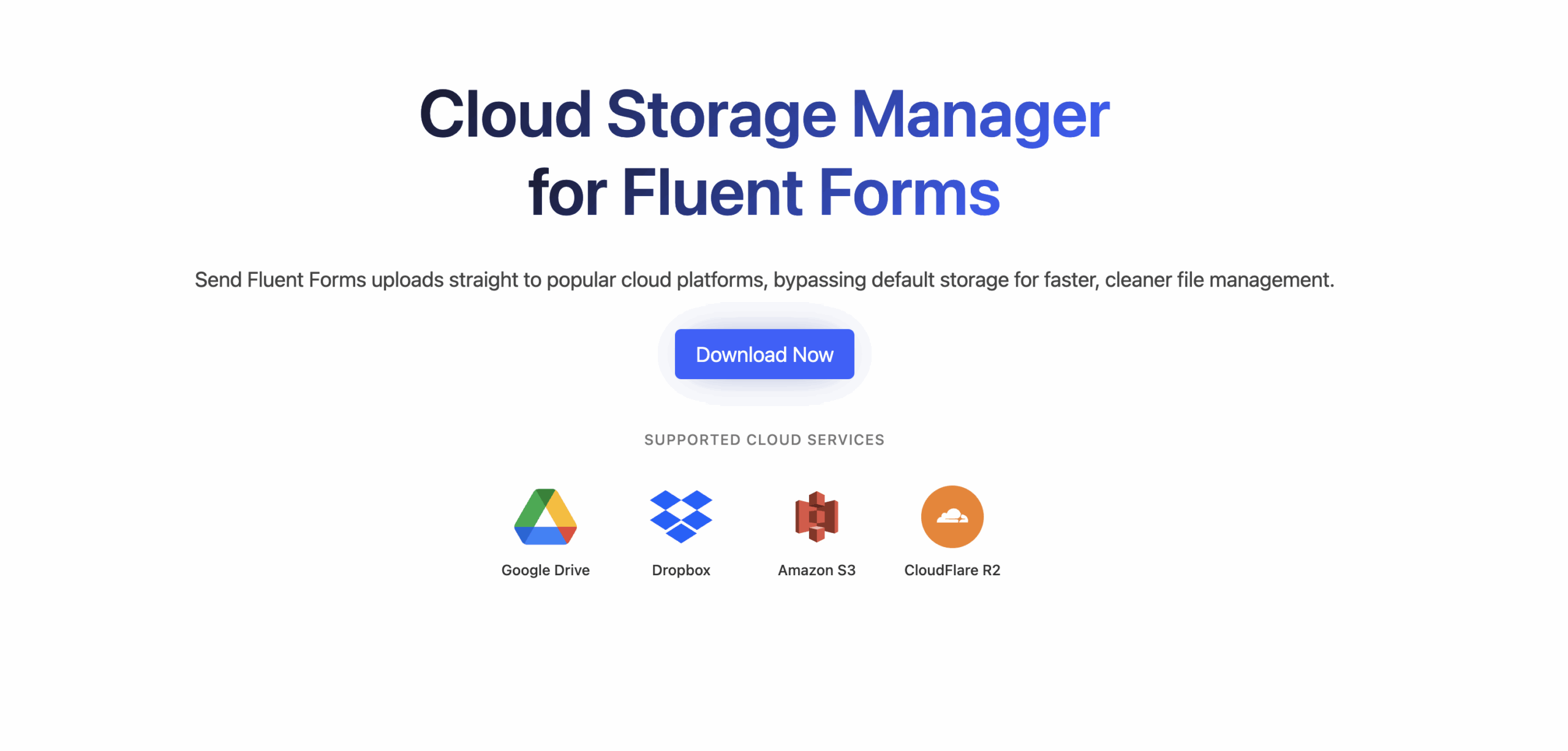Click 'Send Fluent Forms uploads' in subtitle
This screenshot has width=1568, height=751.
[x=318, y=280]
